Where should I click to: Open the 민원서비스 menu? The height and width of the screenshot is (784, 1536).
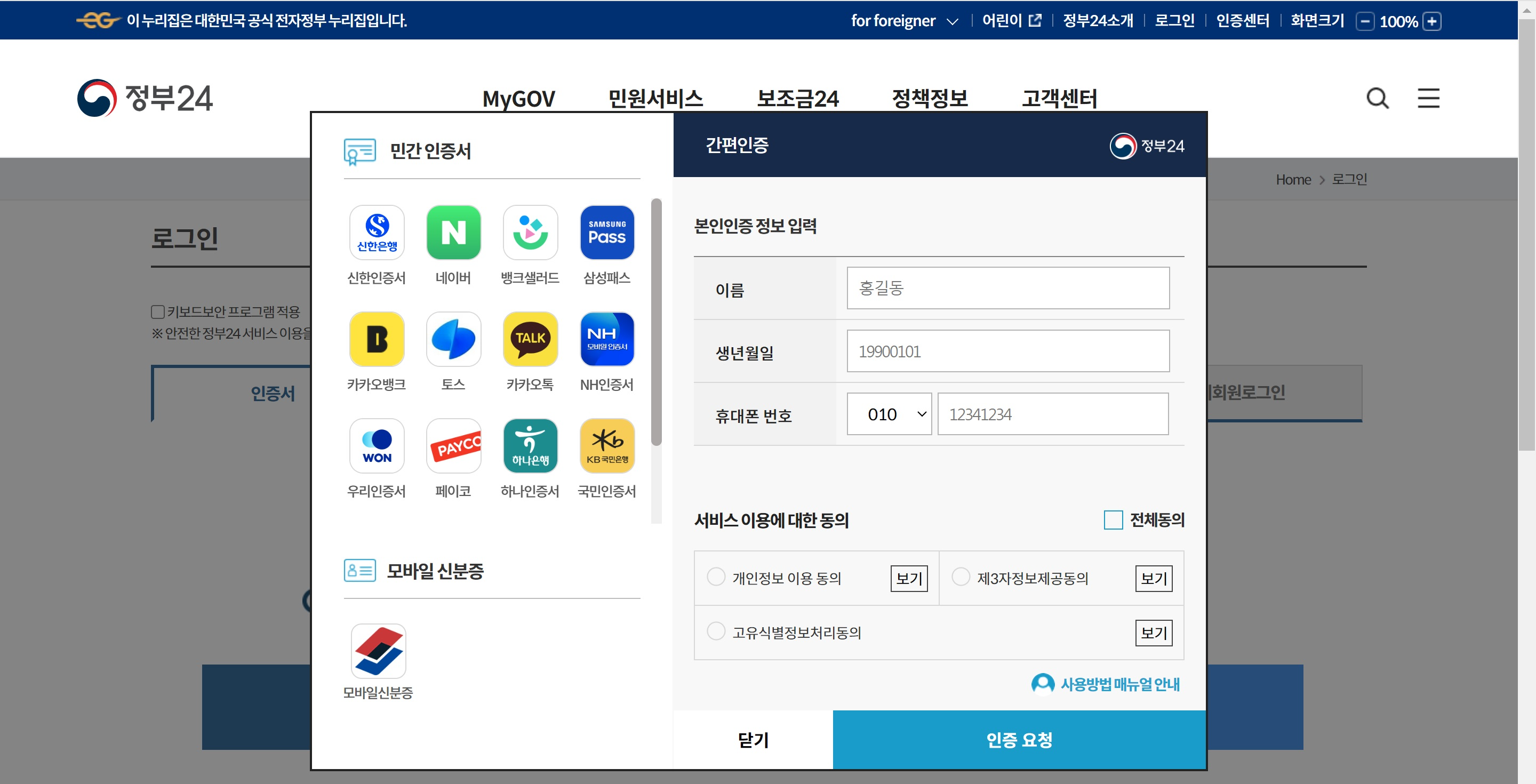[x=655, y=98]
